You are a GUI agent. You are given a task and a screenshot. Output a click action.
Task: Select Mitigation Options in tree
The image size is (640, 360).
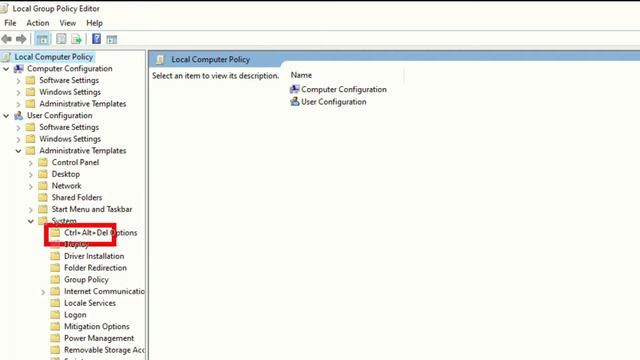coord(97,327)
